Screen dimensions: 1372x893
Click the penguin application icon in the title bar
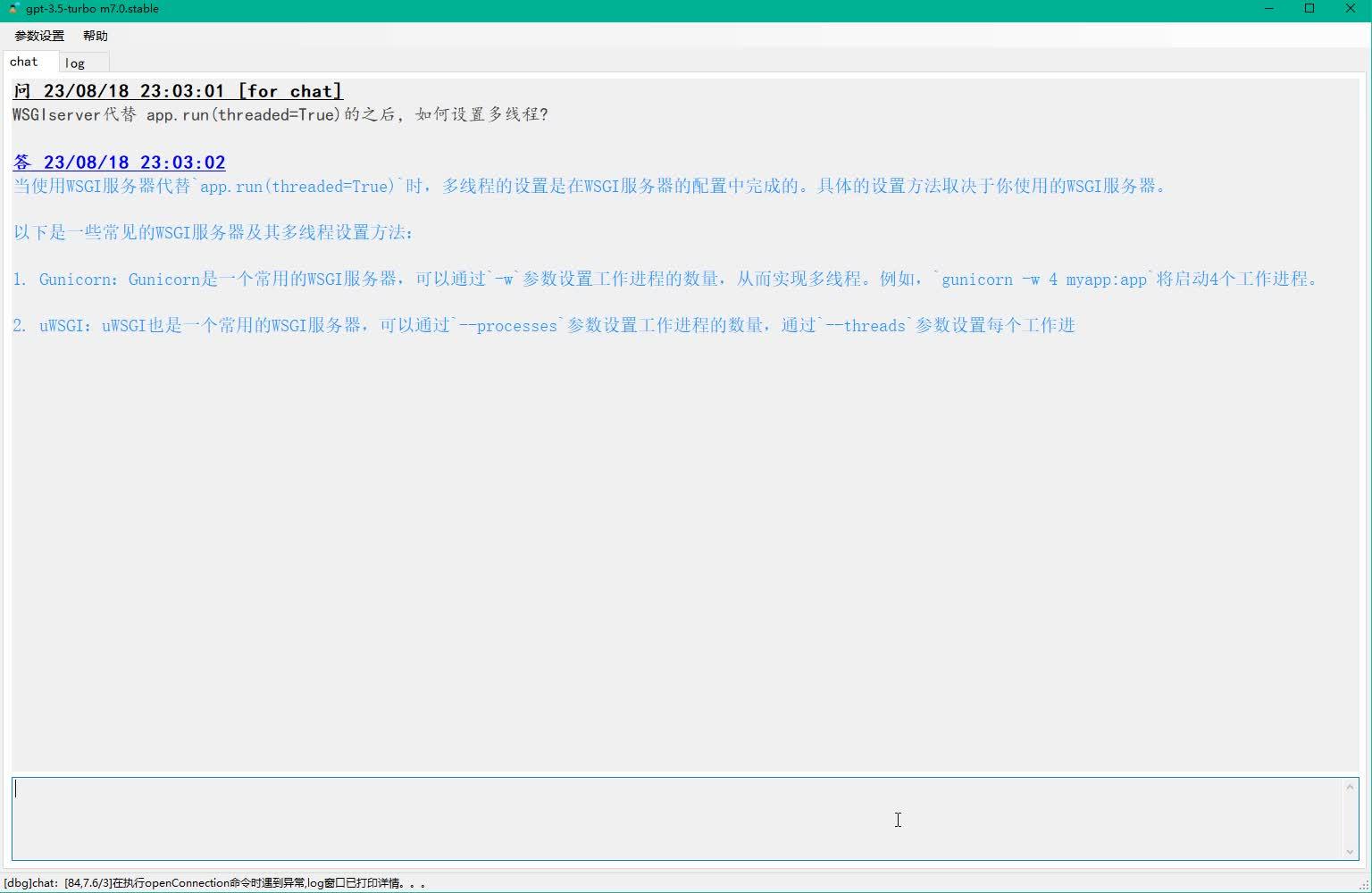tap(13, 8)
